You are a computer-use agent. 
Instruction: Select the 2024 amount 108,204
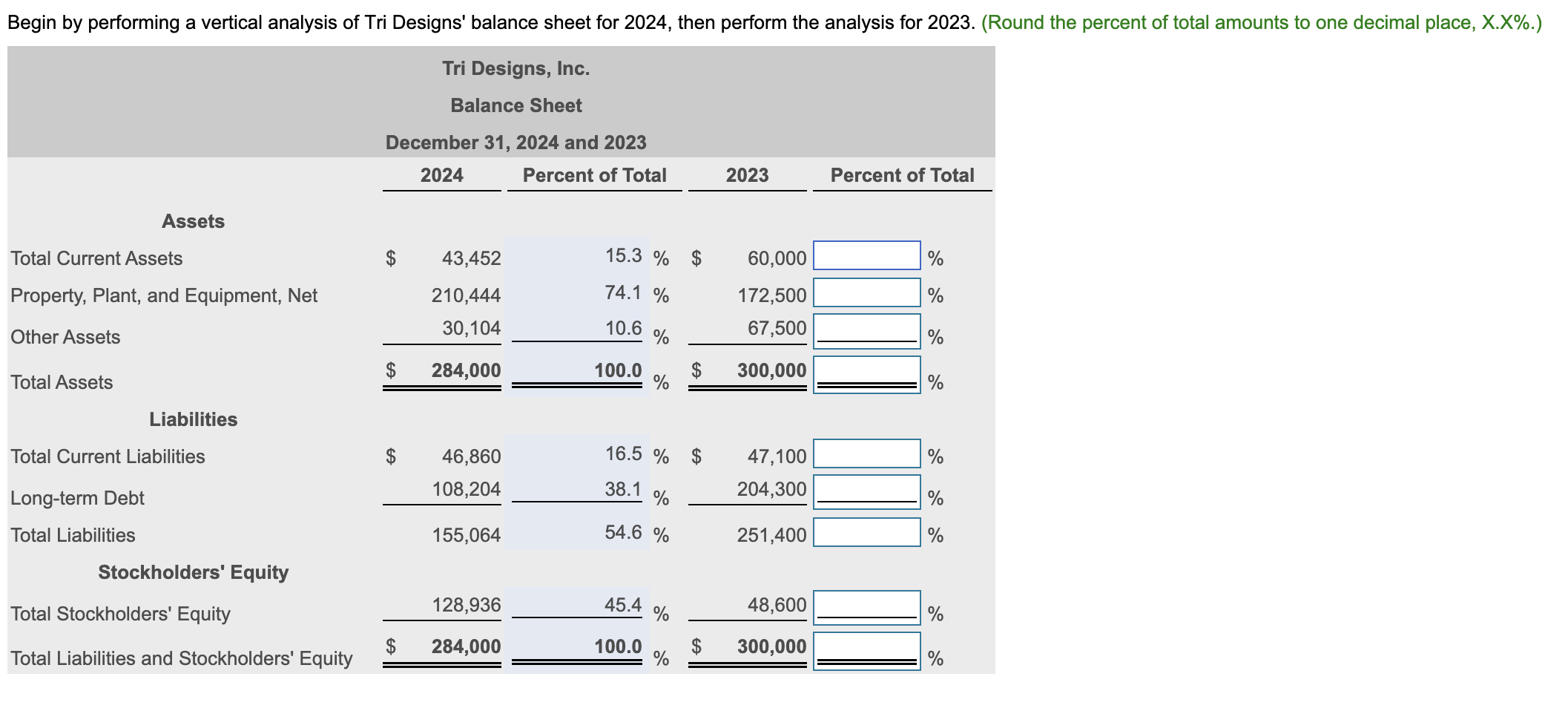click(466, 489)
